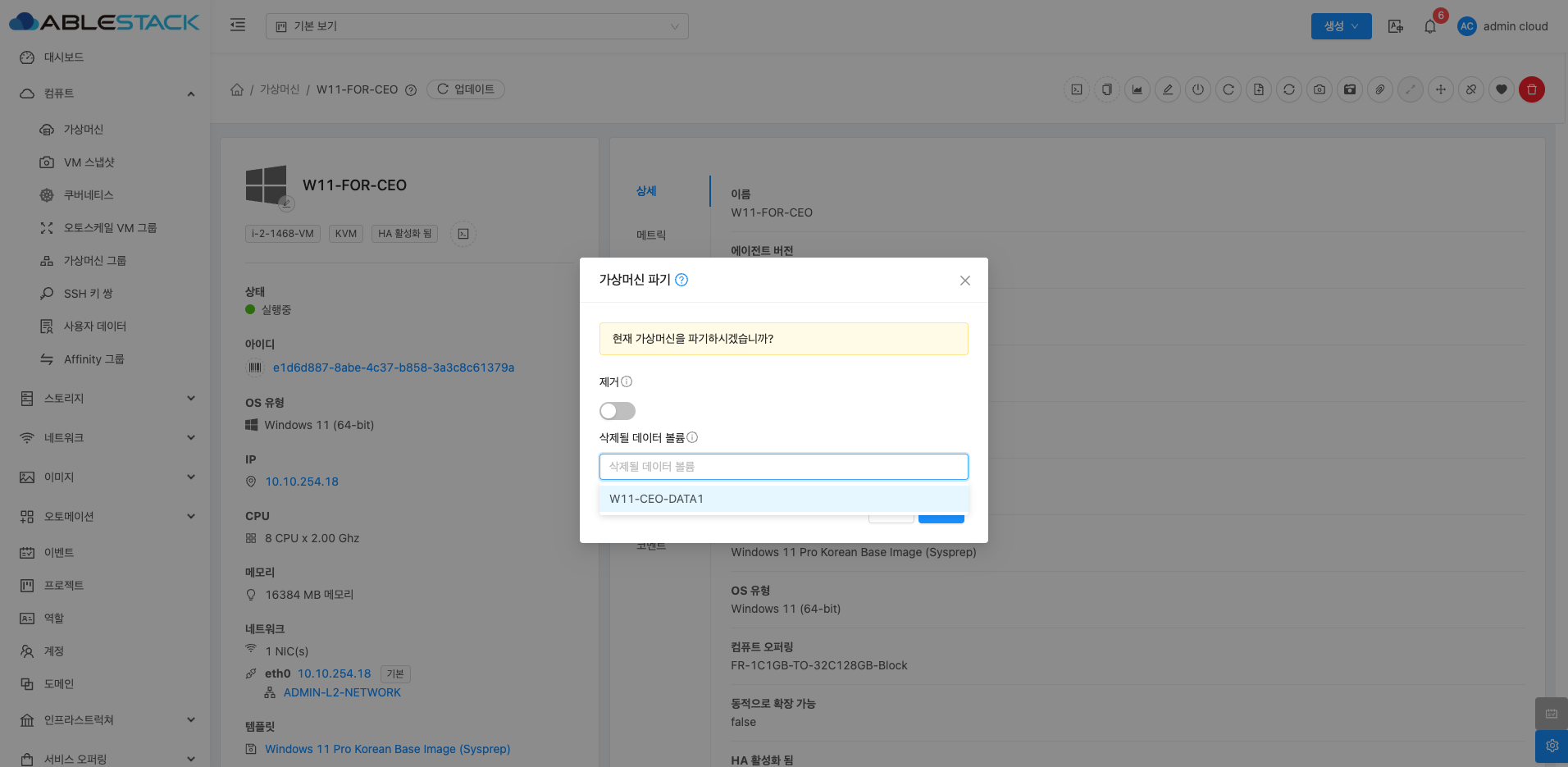Open the 기본 보기 view dropdown

pyautogui.click(x=476, y=26)
